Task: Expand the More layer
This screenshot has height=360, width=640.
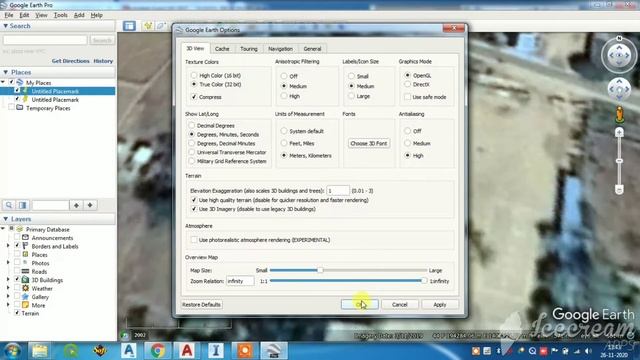Action: 8,305
